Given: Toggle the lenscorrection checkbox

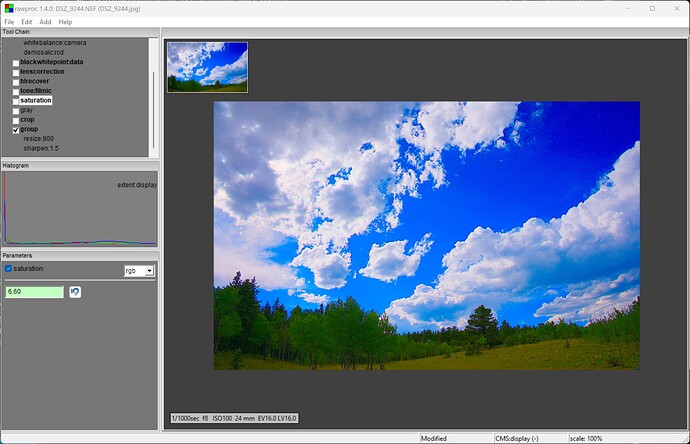Looking at the screenshot, I should click(16, 73).
